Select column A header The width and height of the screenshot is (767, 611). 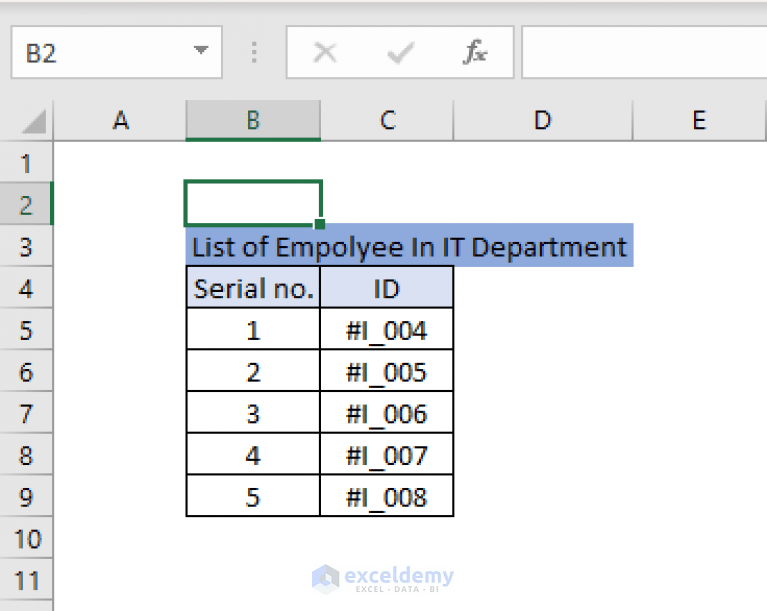click(120, 120)
